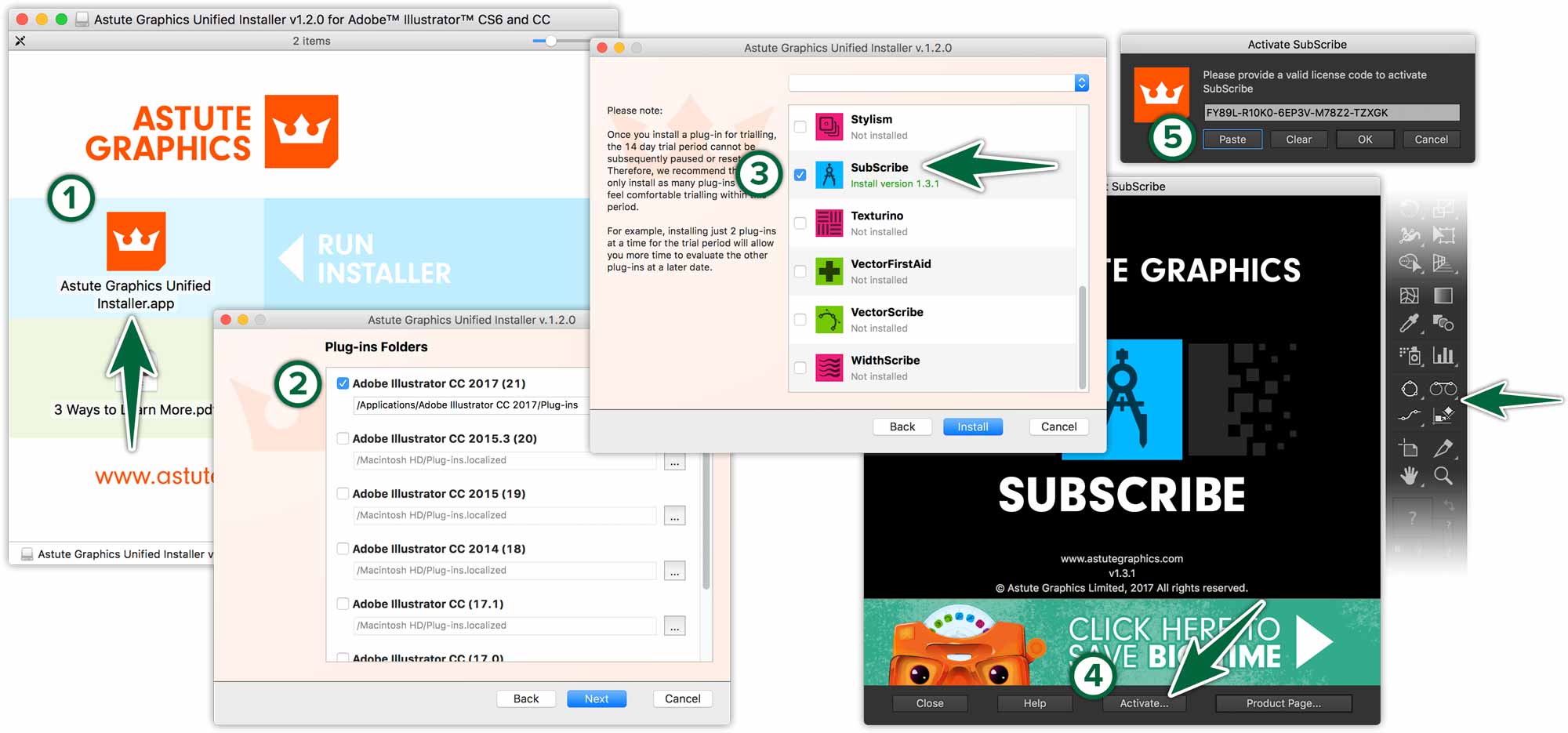Viewport: 1568px width, 733px height.
Task: Select the SubScribe Orient Transform tool
Action: pos(1443,415)
